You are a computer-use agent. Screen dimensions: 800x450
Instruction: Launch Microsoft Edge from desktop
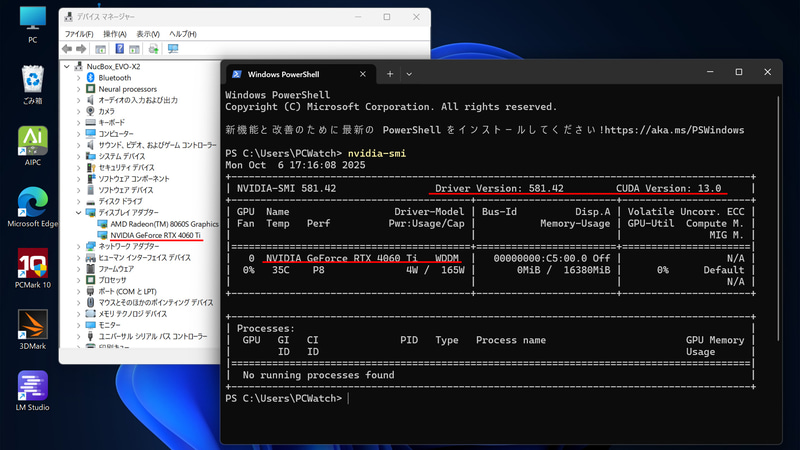(33, 207)
